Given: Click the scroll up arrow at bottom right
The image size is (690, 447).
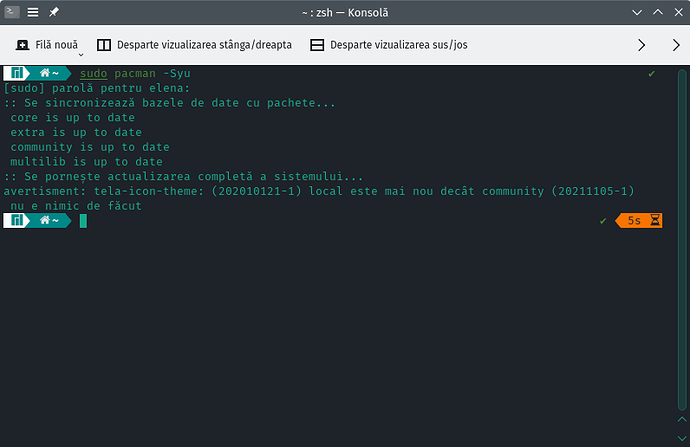Looking at the screenshot, I should [x=682, y=419].
